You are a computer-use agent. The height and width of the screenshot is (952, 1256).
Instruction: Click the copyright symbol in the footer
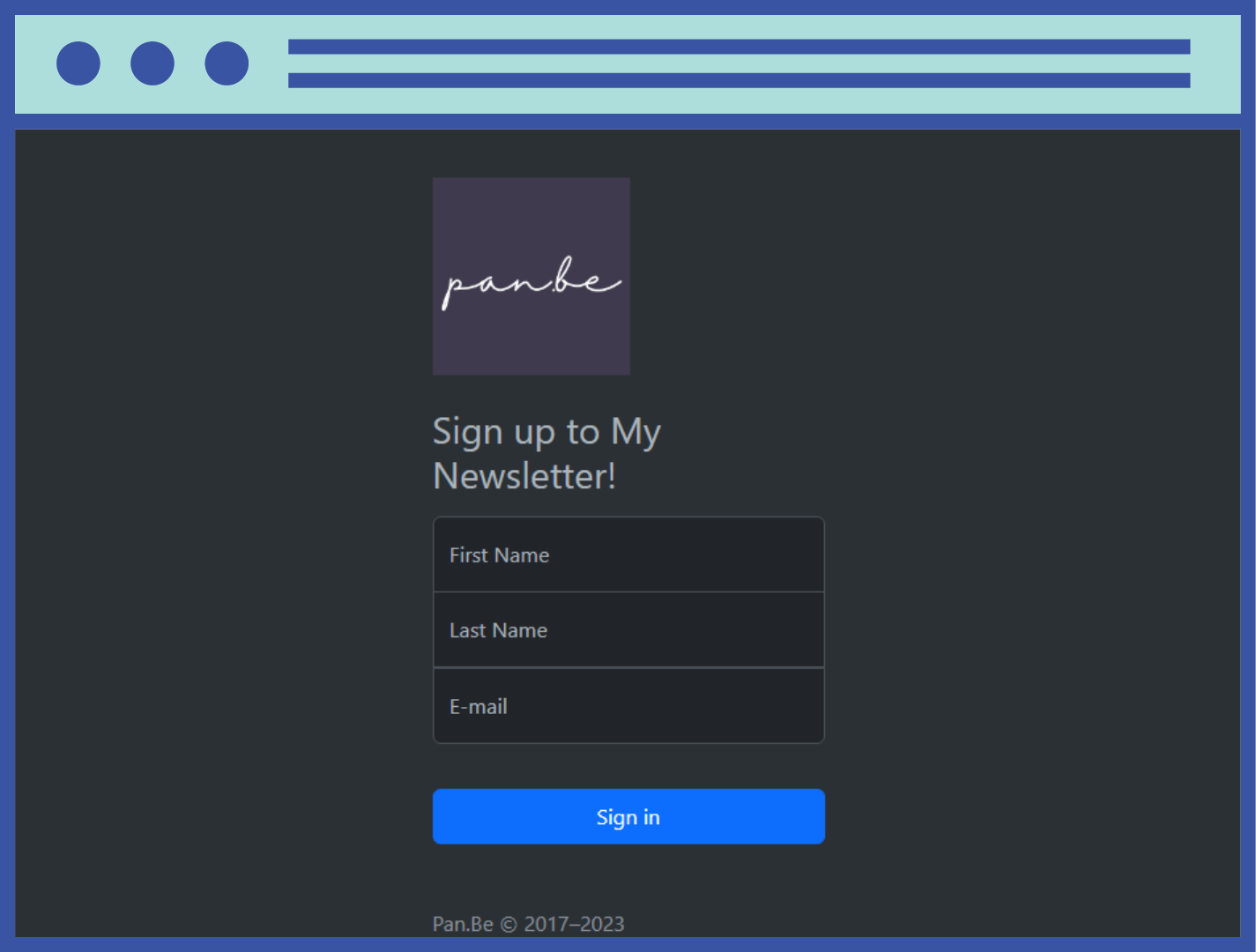click(509, 924)
